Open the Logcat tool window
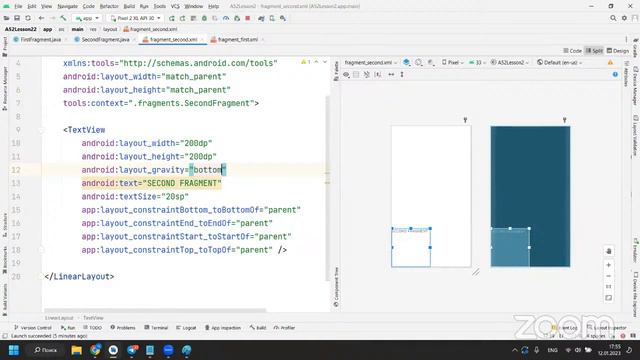The height and width of the screenshot is (360, 640). coord(186,328)
